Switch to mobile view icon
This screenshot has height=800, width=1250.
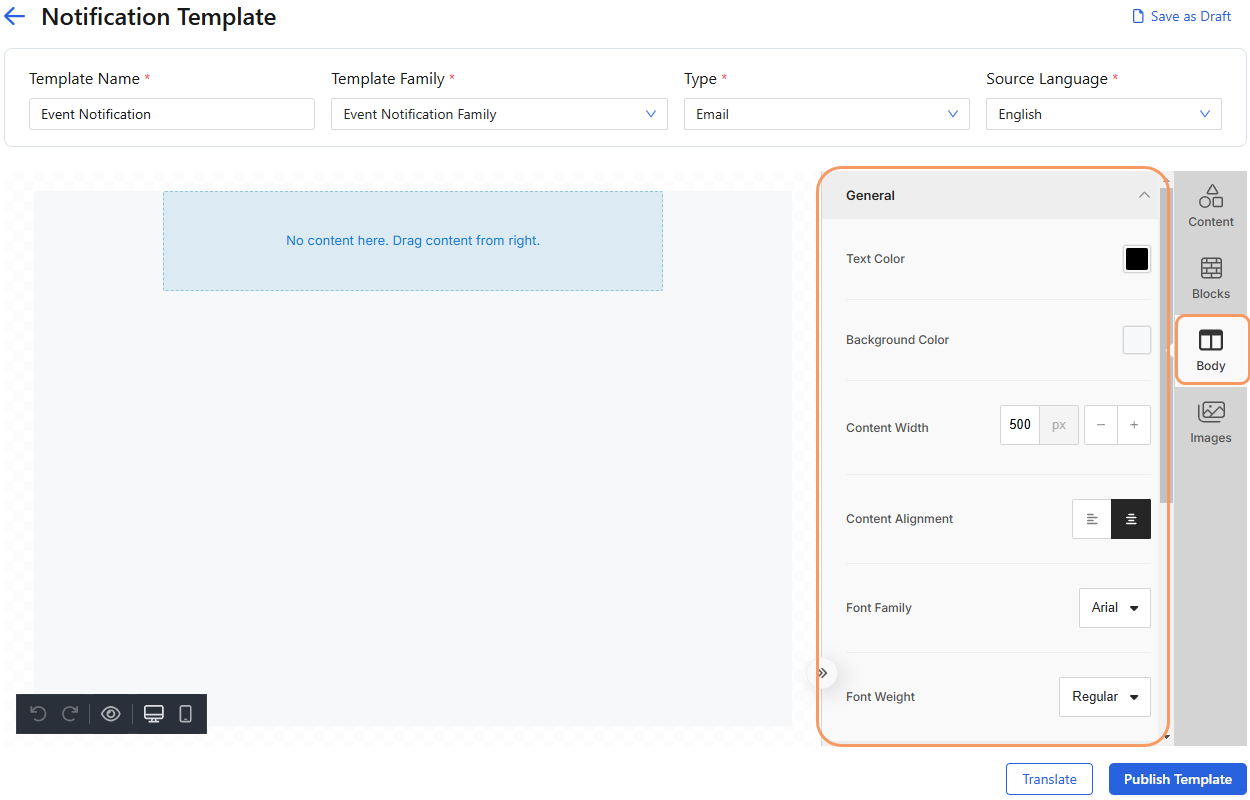(x=185, y=714)
